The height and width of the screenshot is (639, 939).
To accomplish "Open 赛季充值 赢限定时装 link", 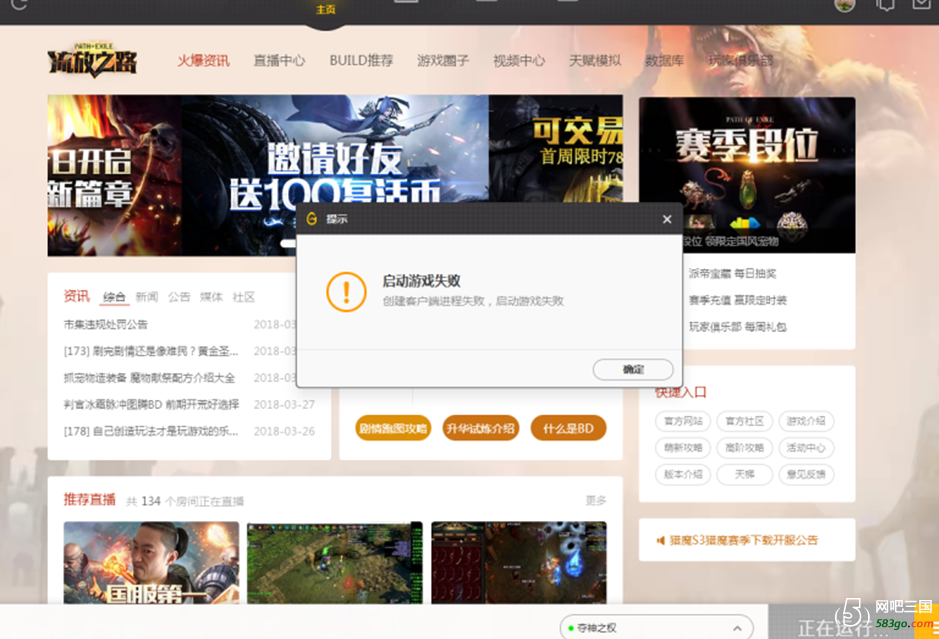I will (738, 300).
